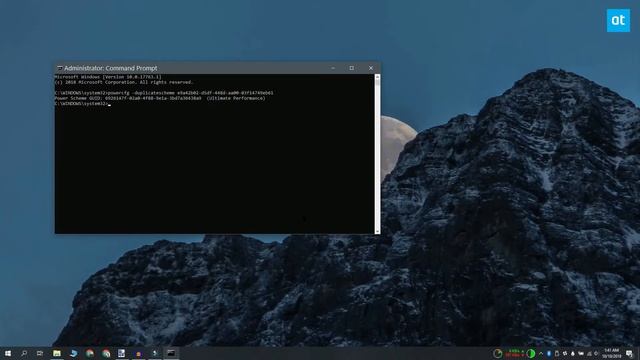Show hidden system tray icons

(x=541, y=353)
